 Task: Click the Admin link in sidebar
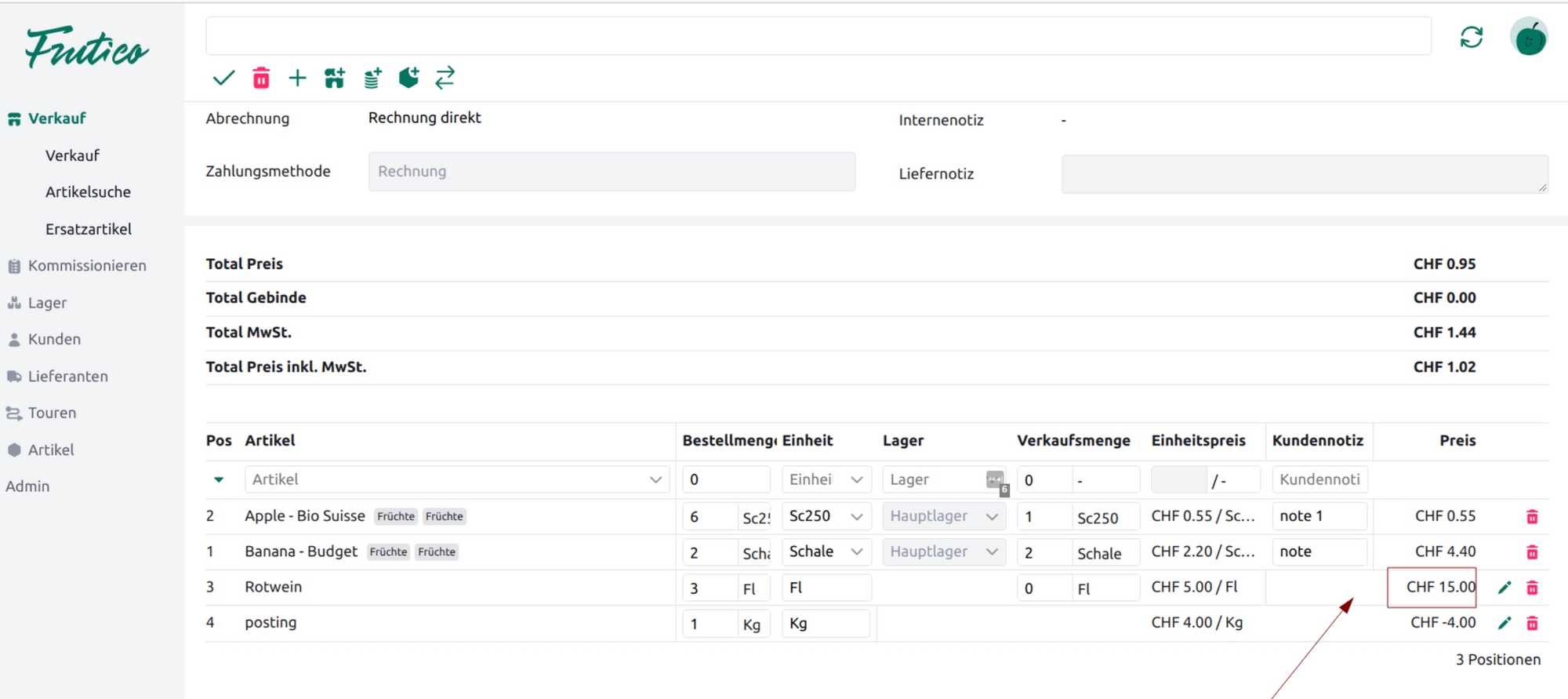[27, 486]
